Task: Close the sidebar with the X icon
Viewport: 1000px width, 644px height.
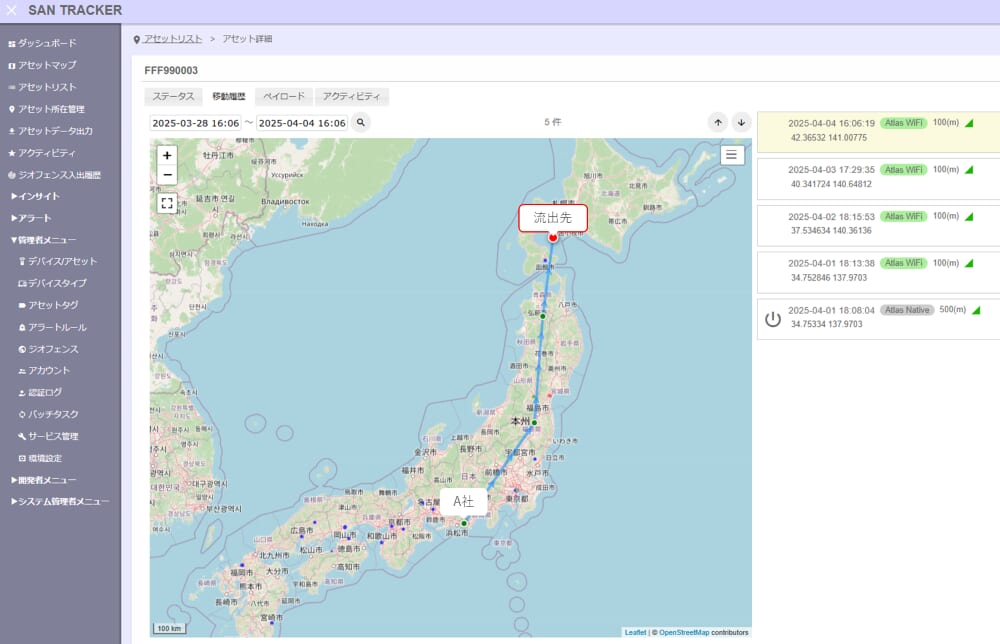Action: [x=12, y=10]
